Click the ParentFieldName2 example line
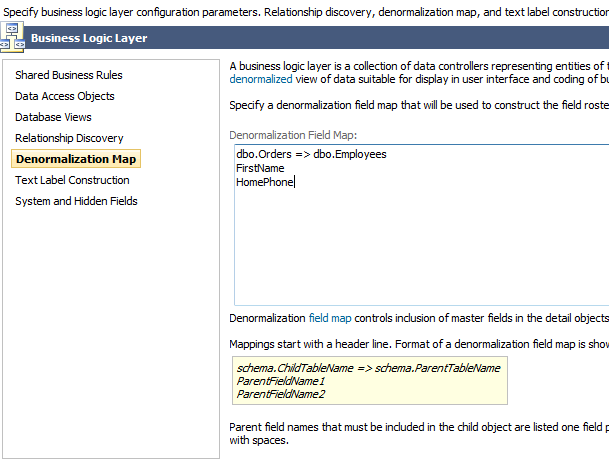This screenshot has width=609, height=468. click(x=281, y=394)
